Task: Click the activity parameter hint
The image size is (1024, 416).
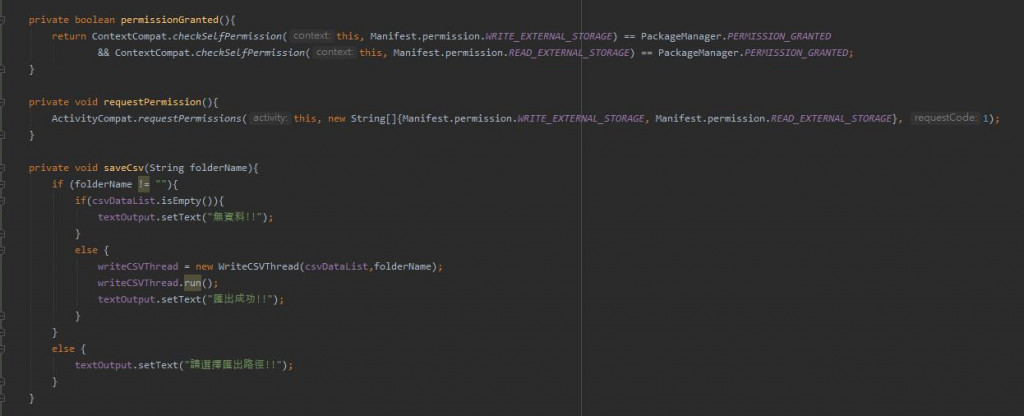Action: point(270,118)
